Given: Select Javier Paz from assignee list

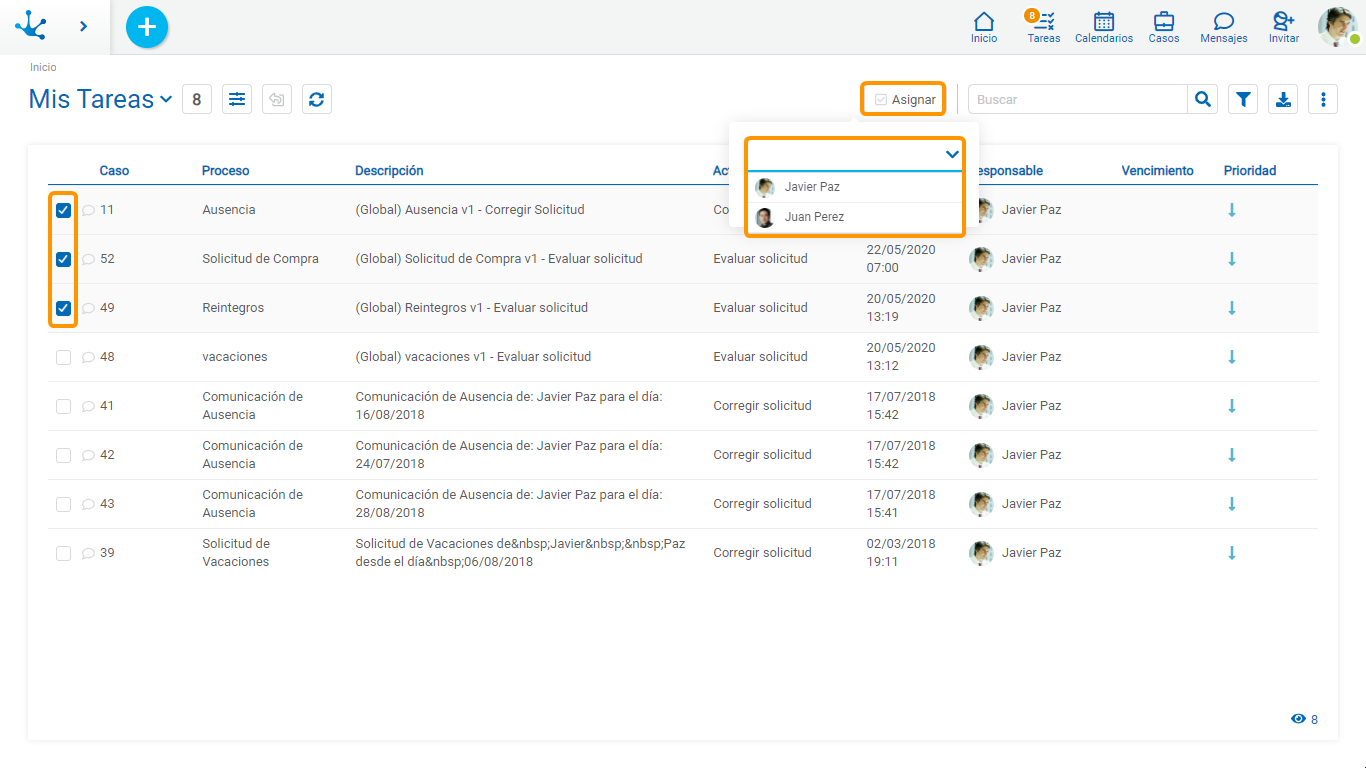Looking at the screenshot, I should (x=812, y=187).
